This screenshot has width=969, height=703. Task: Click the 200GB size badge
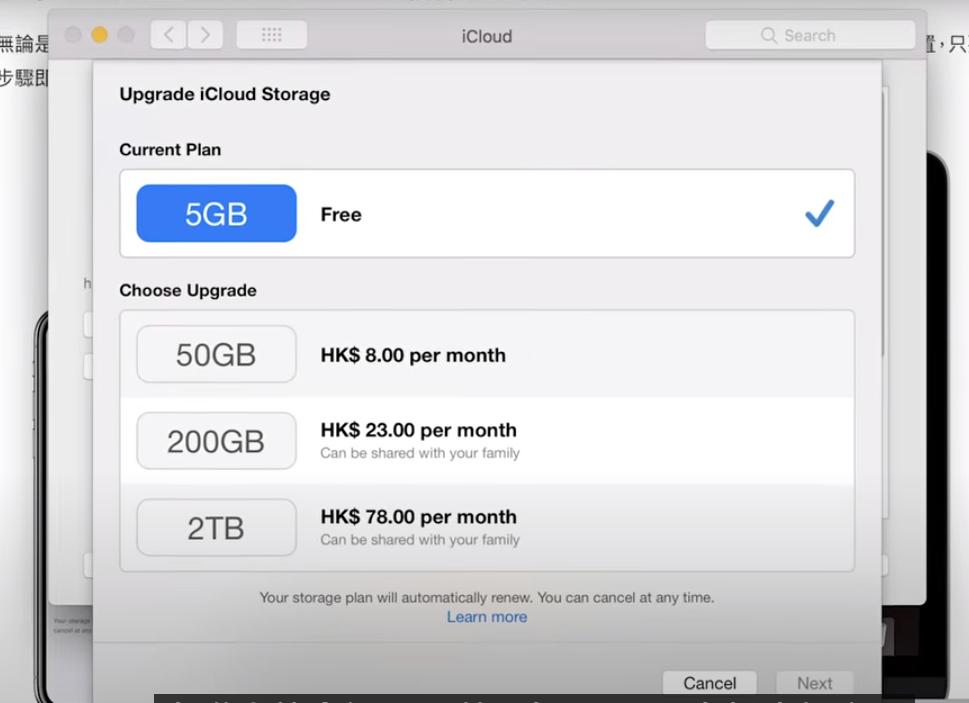pos(216,441)
